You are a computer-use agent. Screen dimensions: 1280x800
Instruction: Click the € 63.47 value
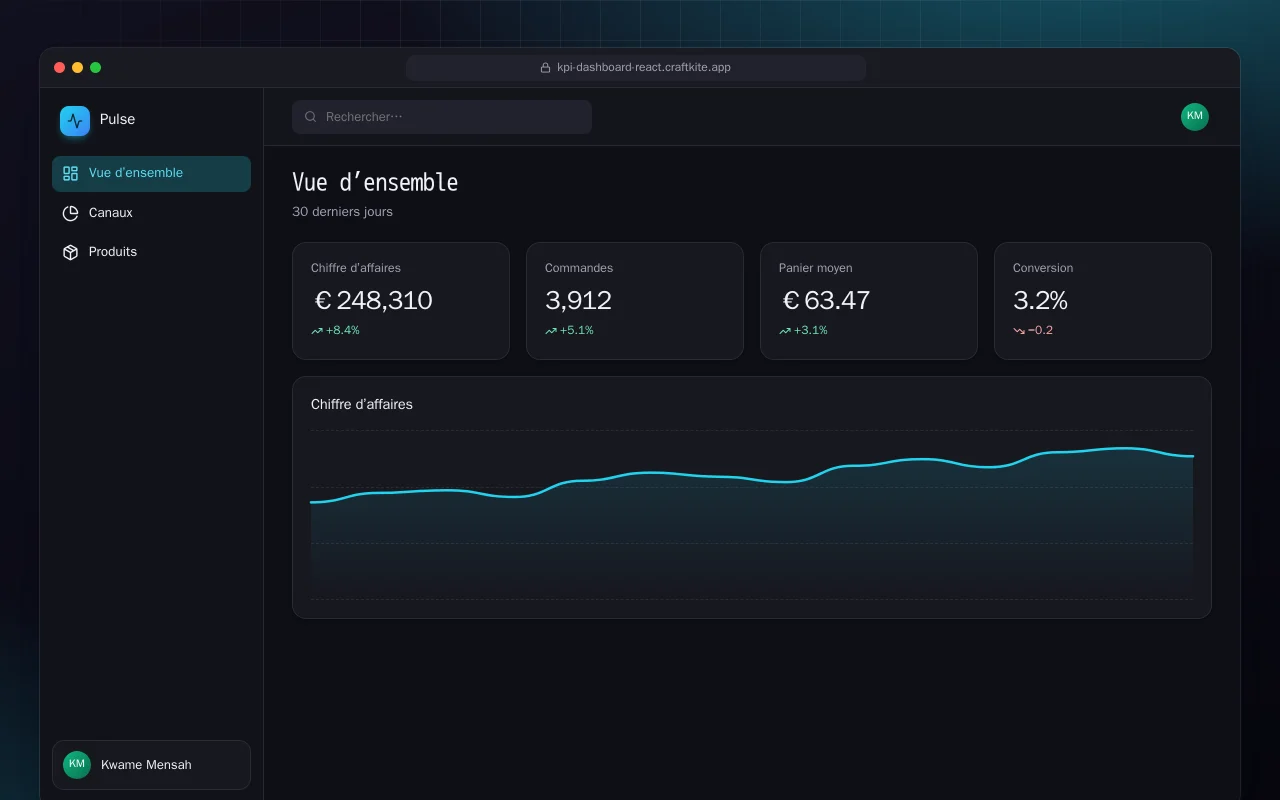pos(826,300)
